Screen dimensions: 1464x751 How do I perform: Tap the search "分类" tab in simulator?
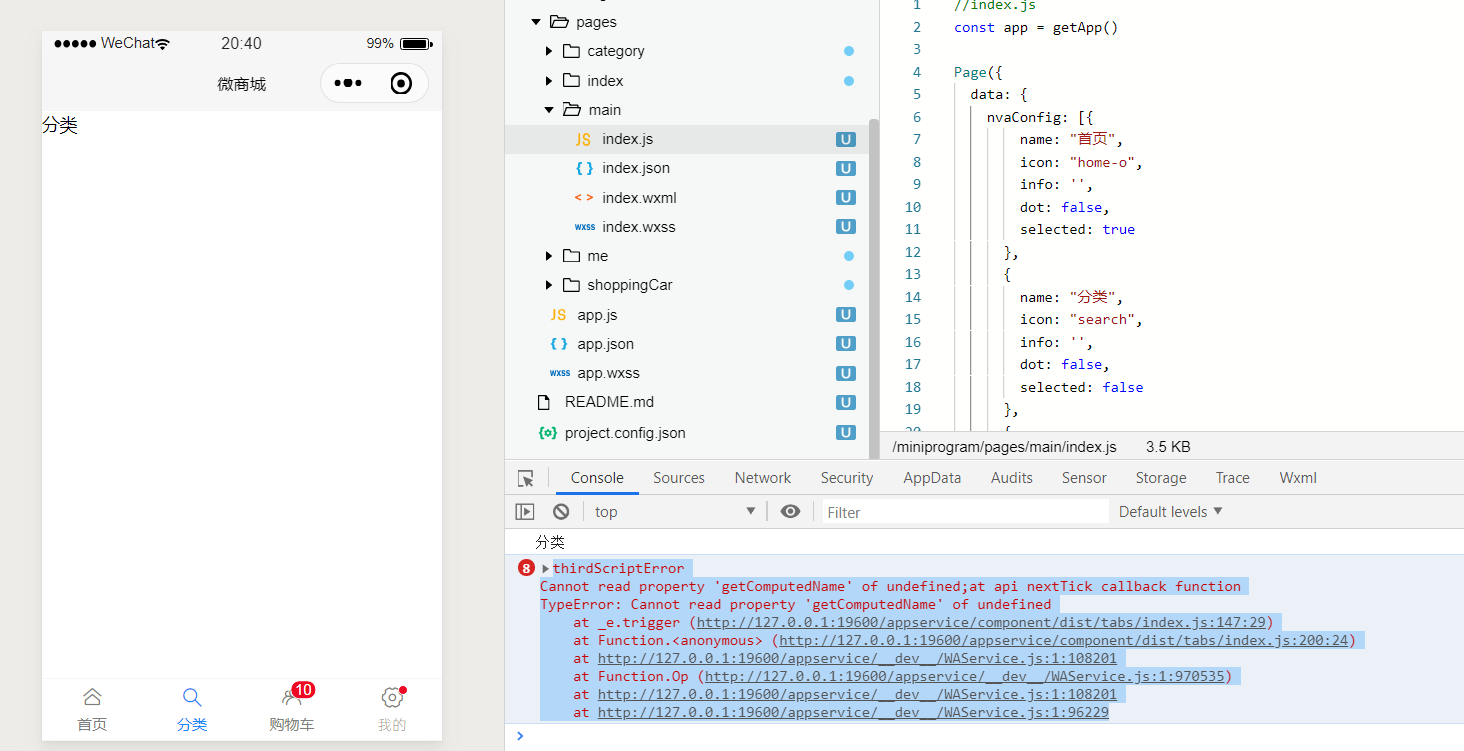tap(192, 708)
